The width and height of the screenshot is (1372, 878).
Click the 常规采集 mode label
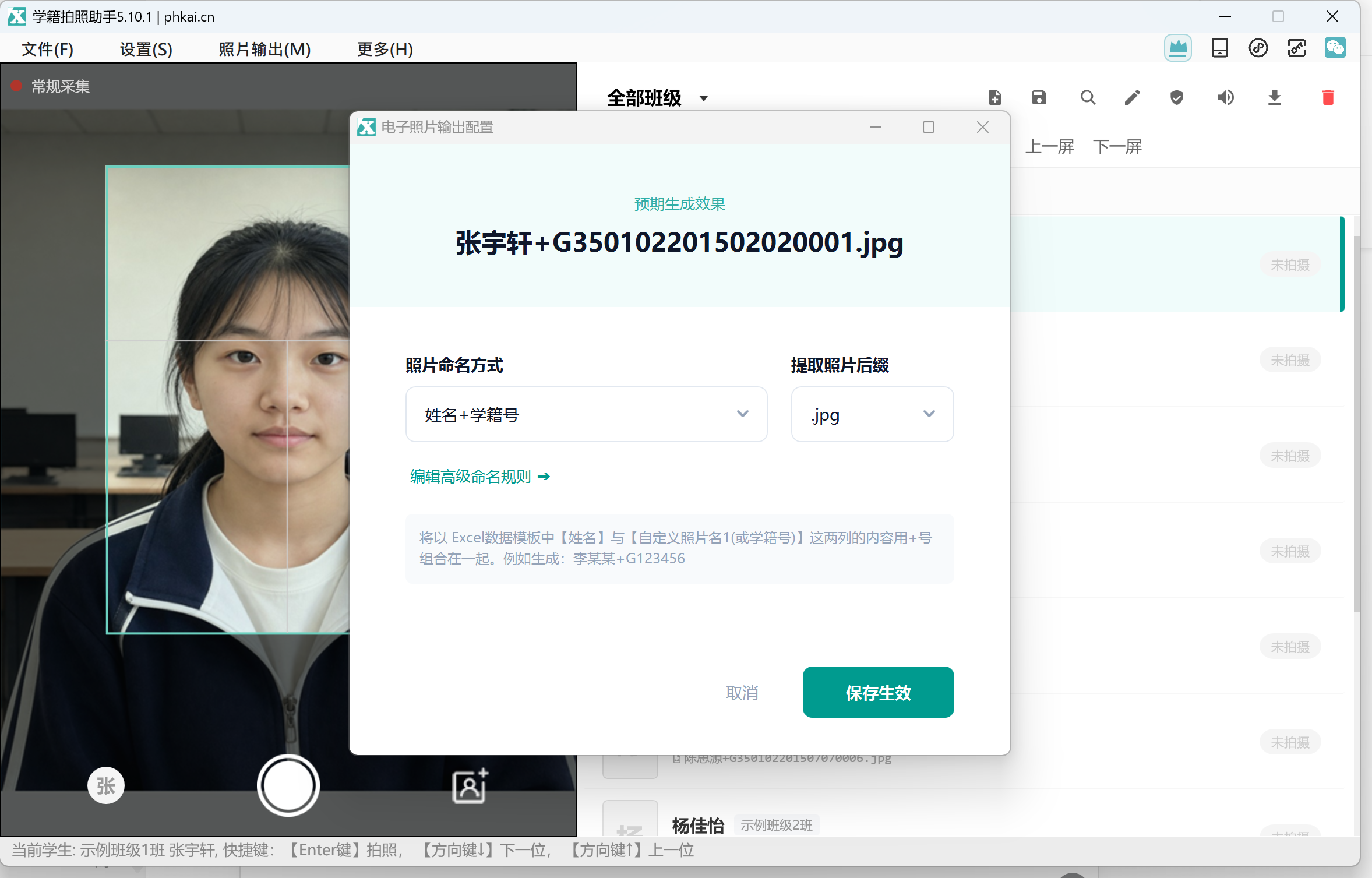tap(60, 86)
